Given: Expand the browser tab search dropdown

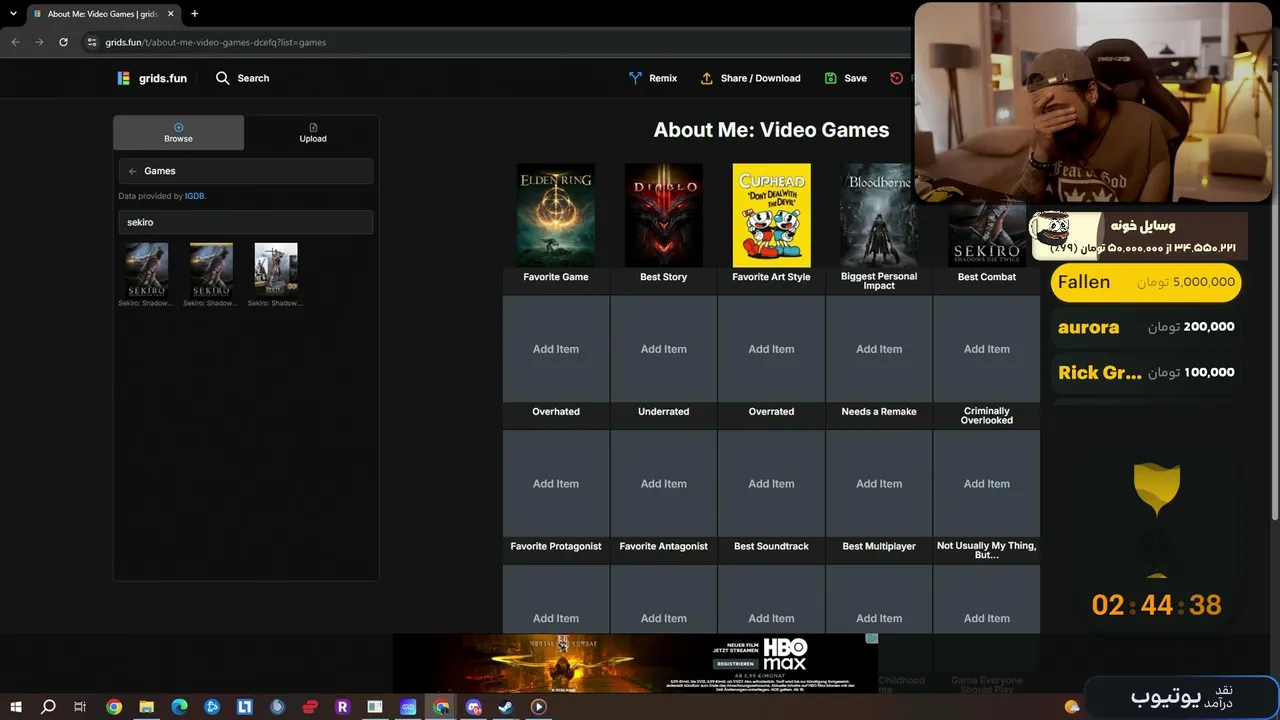Looking at the screenshot, I should 13,14.
